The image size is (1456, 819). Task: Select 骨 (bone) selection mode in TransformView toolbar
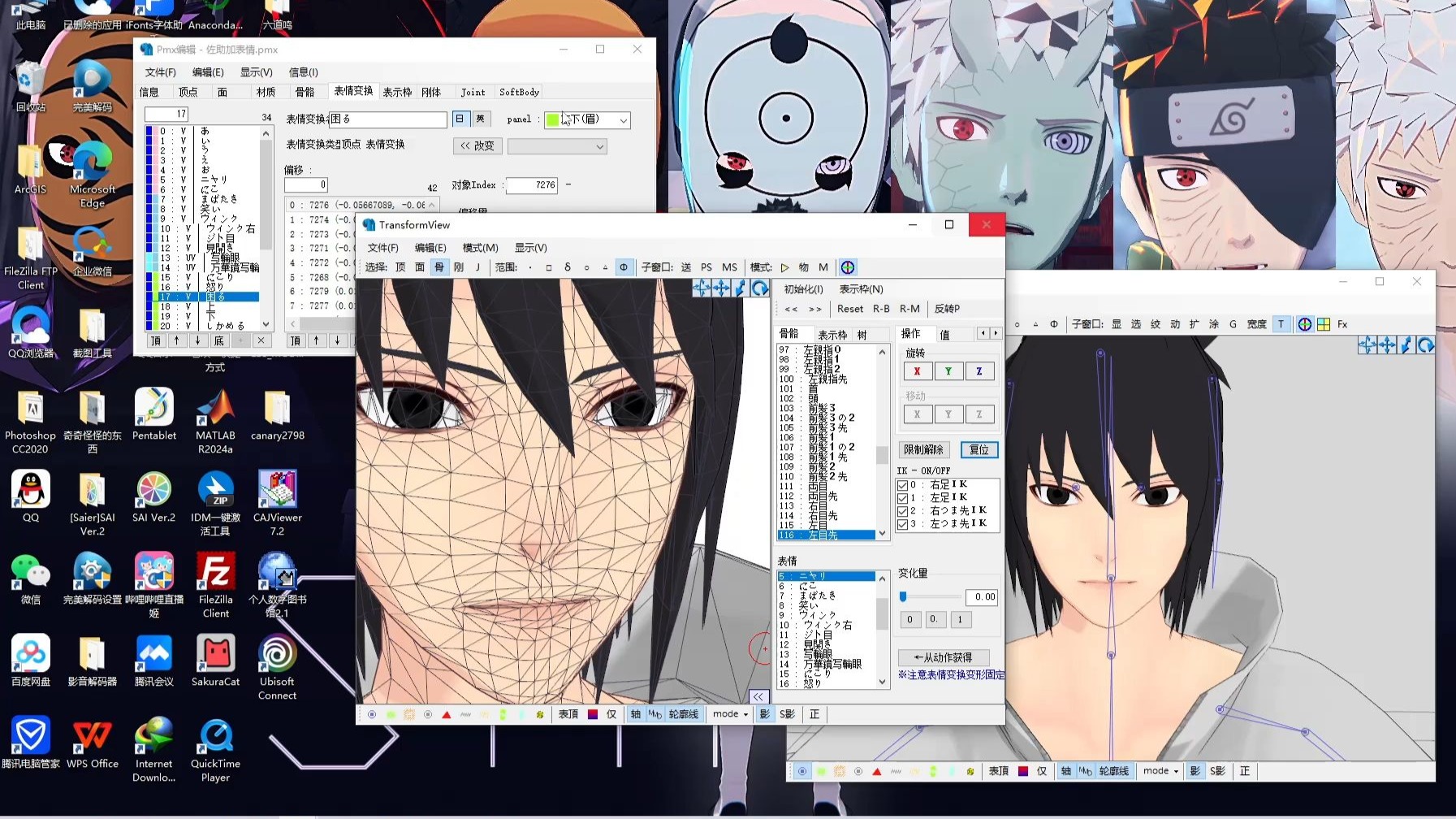[x=439, y=266]
